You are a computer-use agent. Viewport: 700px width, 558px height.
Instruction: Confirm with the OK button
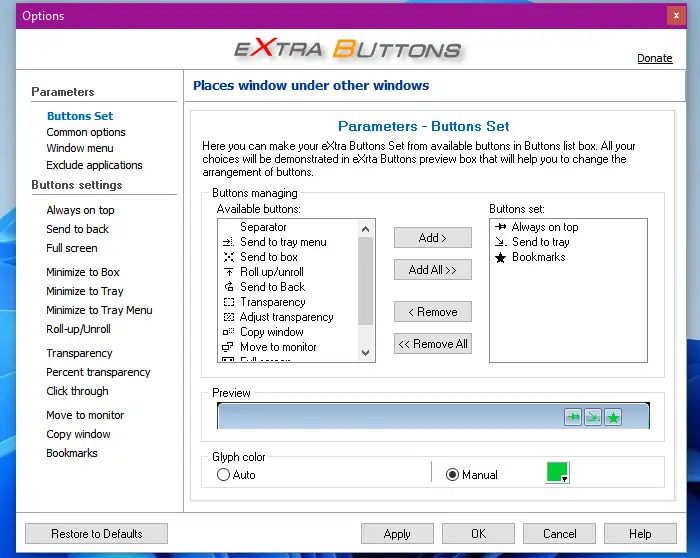(478, 534)
